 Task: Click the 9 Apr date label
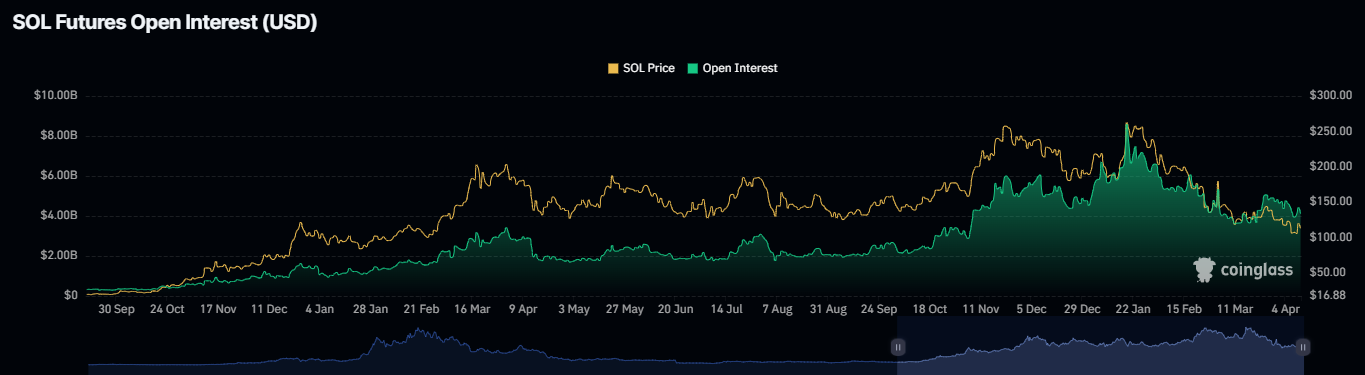pyautogui.click(x=524, y=310)
